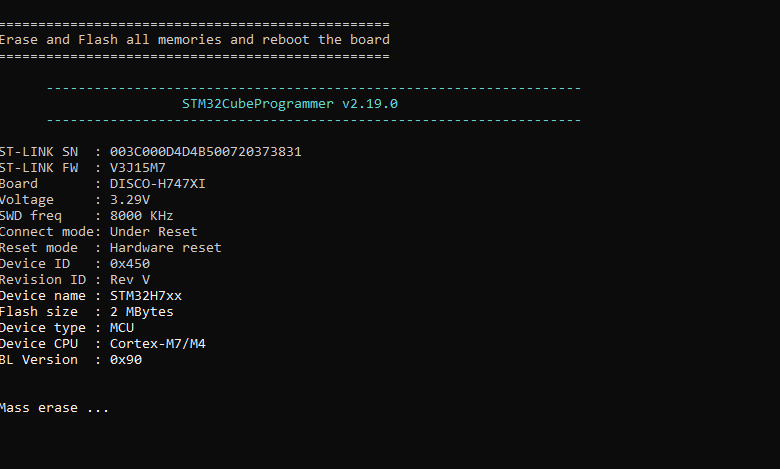Click the STM32CubeProgrammer v2.19.0 title text
Screen dimensions: 780x469
[x=292, y=103]
